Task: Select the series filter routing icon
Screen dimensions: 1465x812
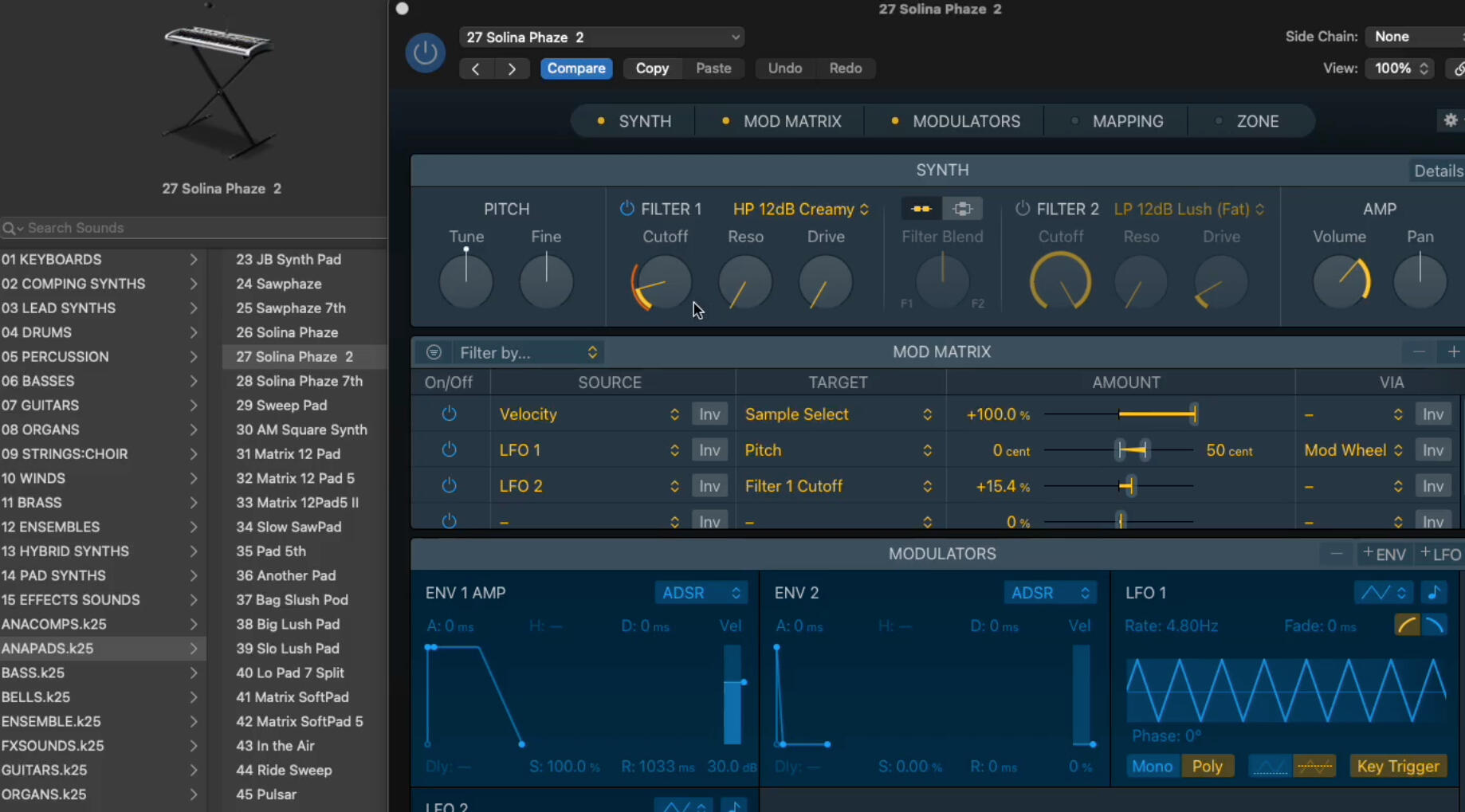Action: (x=921, y=209)
